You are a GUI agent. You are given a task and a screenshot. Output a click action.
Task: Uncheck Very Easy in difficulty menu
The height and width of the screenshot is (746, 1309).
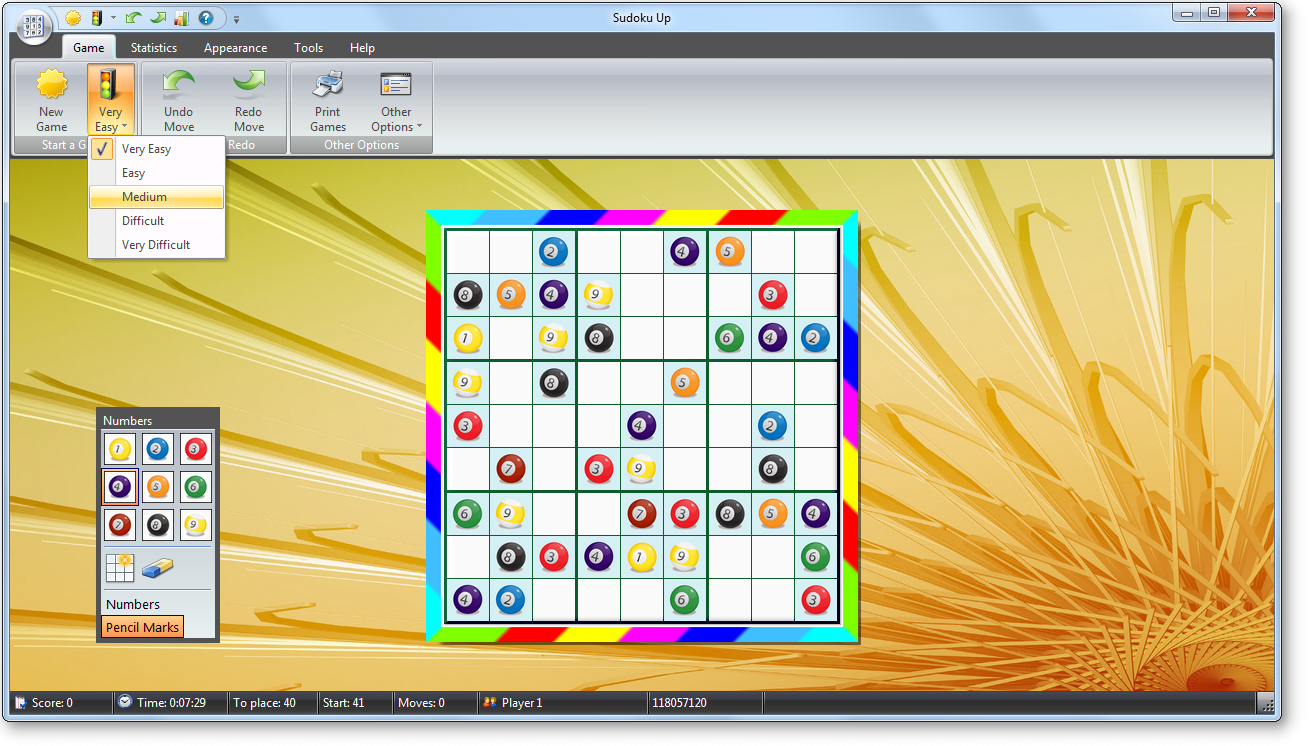click(x=146, y=148)
